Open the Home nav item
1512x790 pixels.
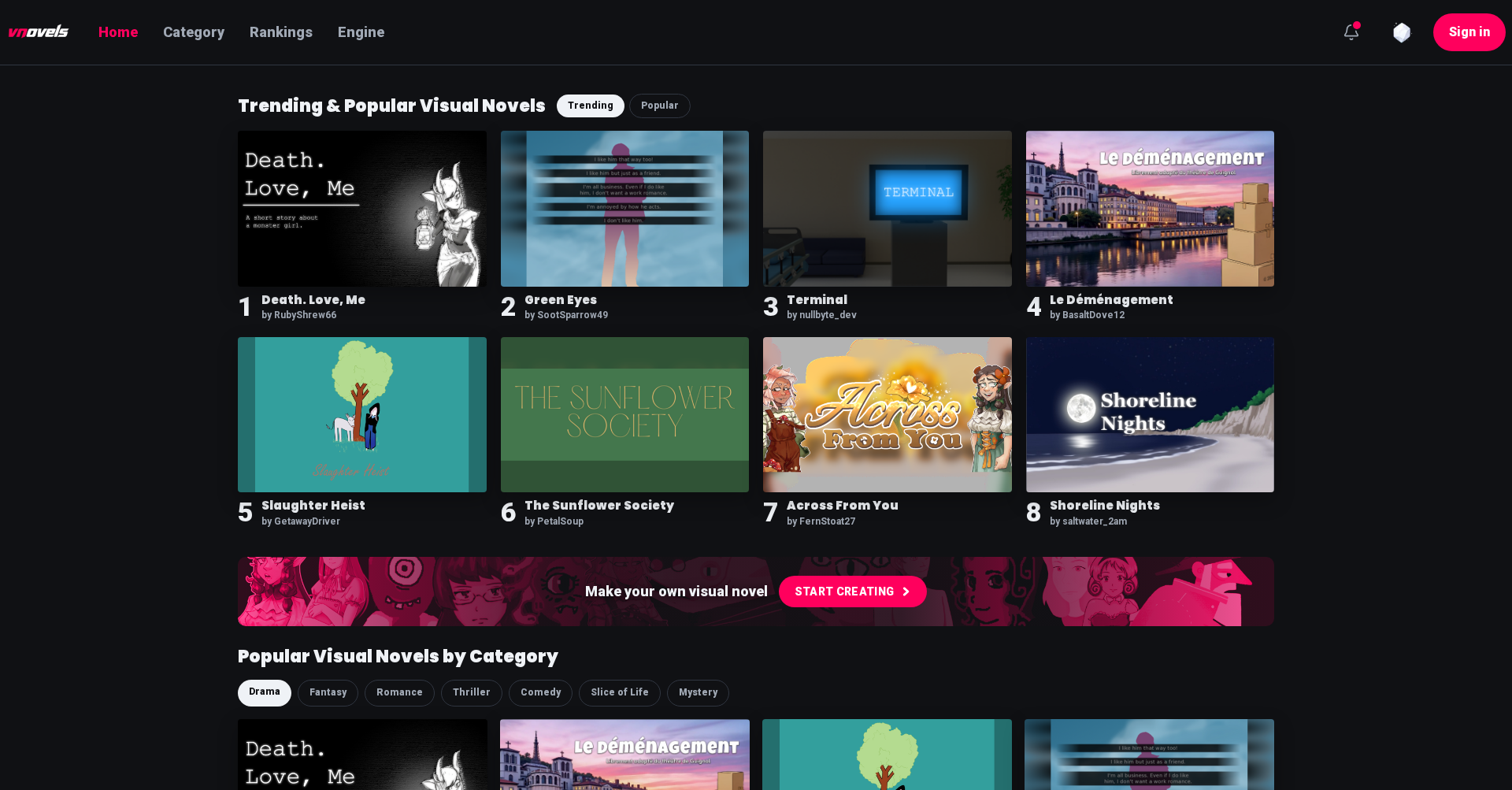tap(118, 32)
